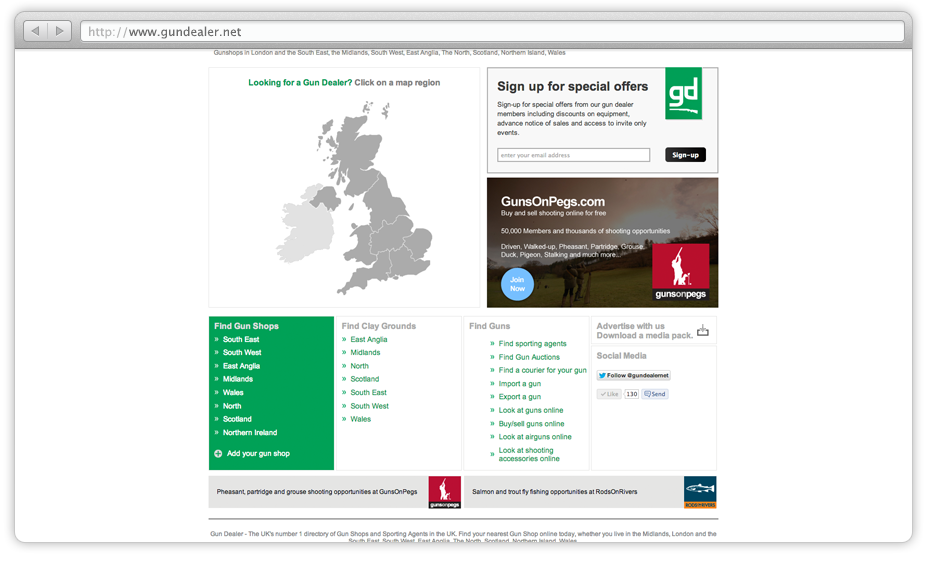Open North under Find Gun Shops
The image size is (927, 562).
pyautogui.click(x=232, y=406)
